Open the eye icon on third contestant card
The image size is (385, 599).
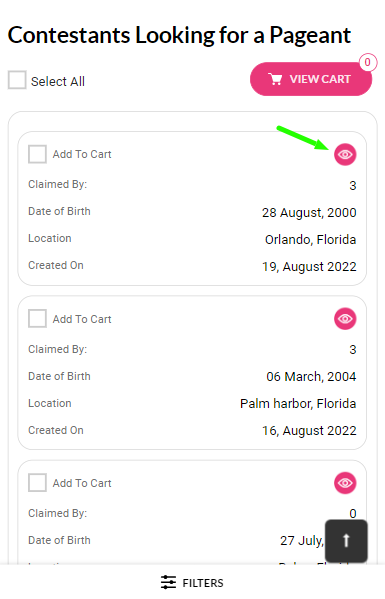(x=345, y=483)
